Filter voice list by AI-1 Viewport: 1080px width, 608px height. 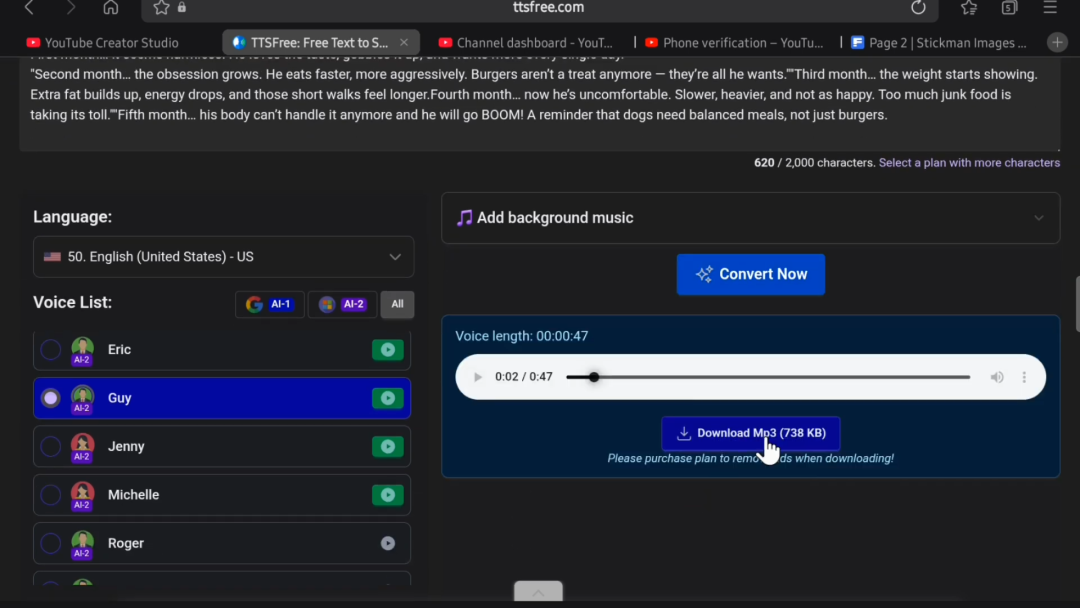coord(270,305)
